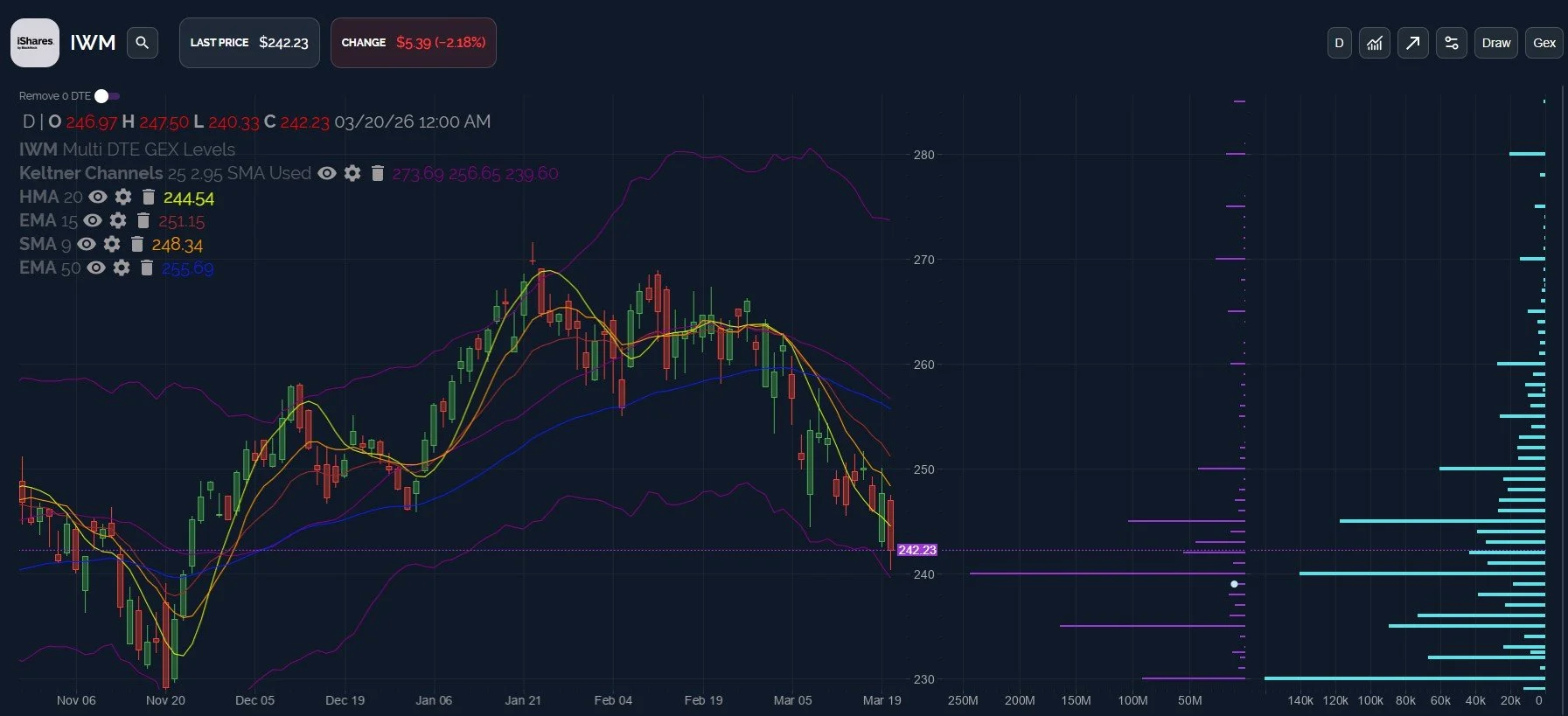
Task: Click the iShares logo icon
Action: [35, 43]
